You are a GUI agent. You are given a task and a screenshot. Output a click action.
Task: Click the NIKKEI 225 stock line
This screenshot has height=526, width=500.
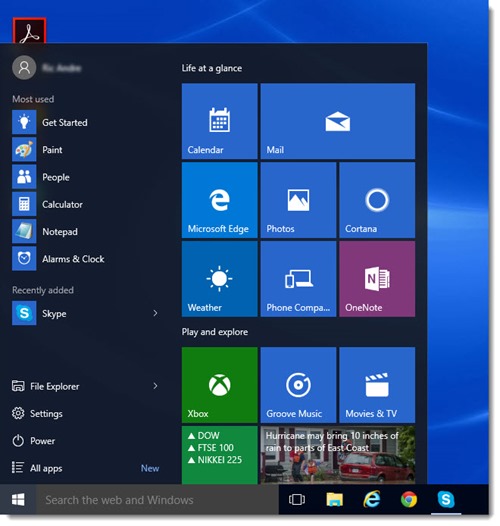coord(215,460)
